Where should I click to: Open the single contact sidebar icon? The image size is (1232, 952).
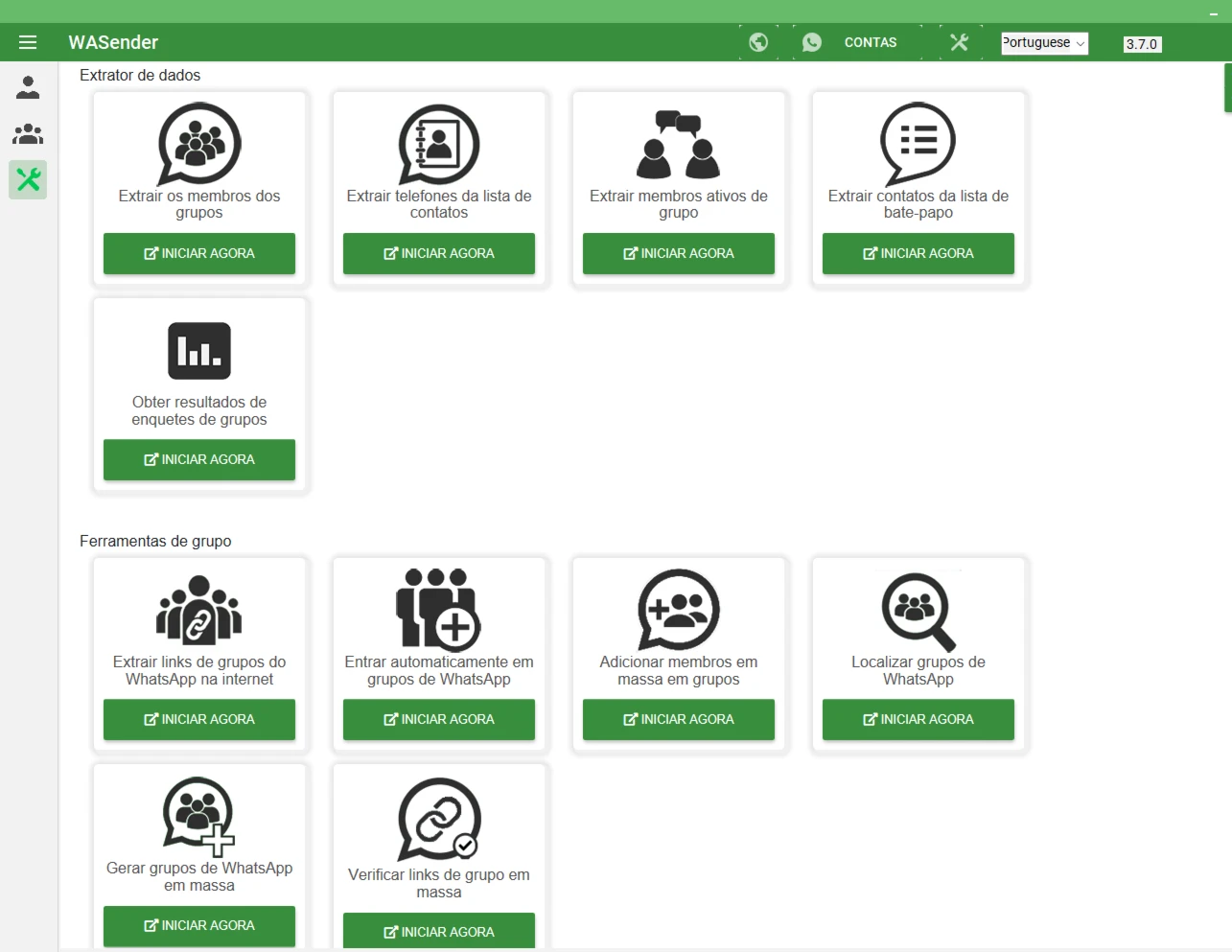28,87
